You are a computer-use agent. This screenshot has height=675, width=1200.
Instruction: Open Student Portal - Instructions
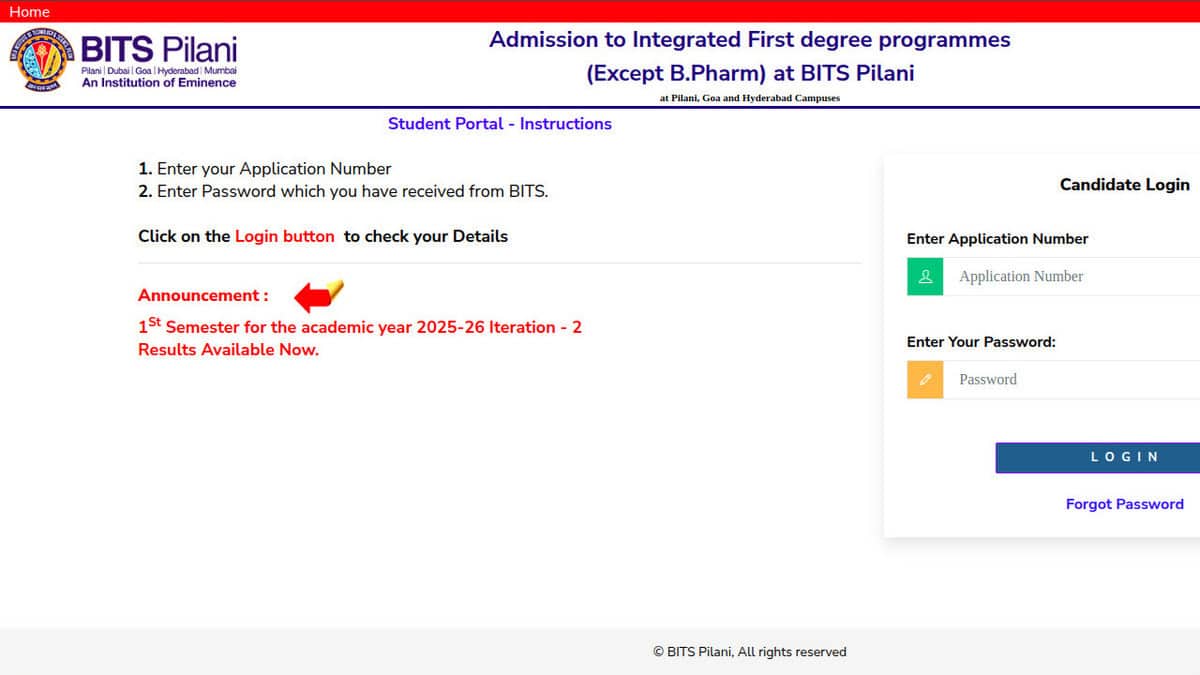pos(500,123)
